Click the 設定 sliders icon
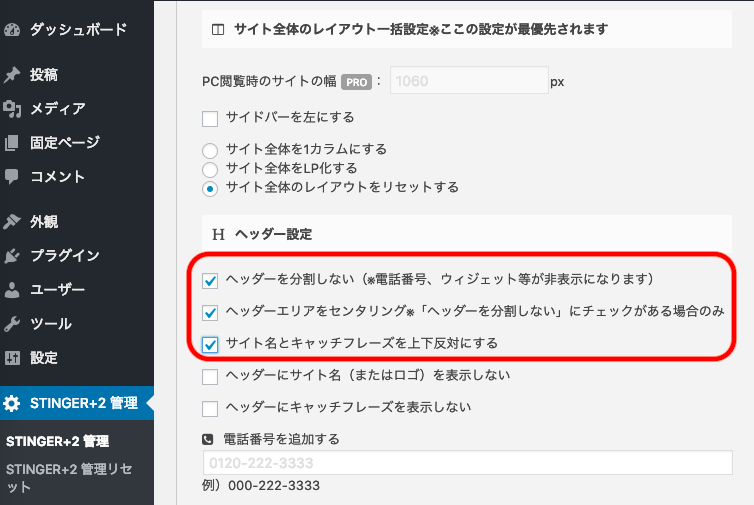Screen dimensions: 754x505 (x=12, y=358)
